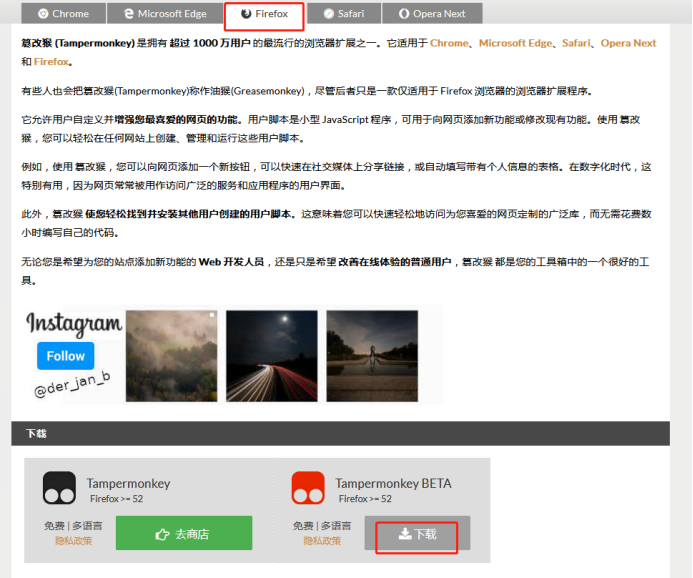
Task: Click the green 去商店 button
Action: click(x=184, y=533)
